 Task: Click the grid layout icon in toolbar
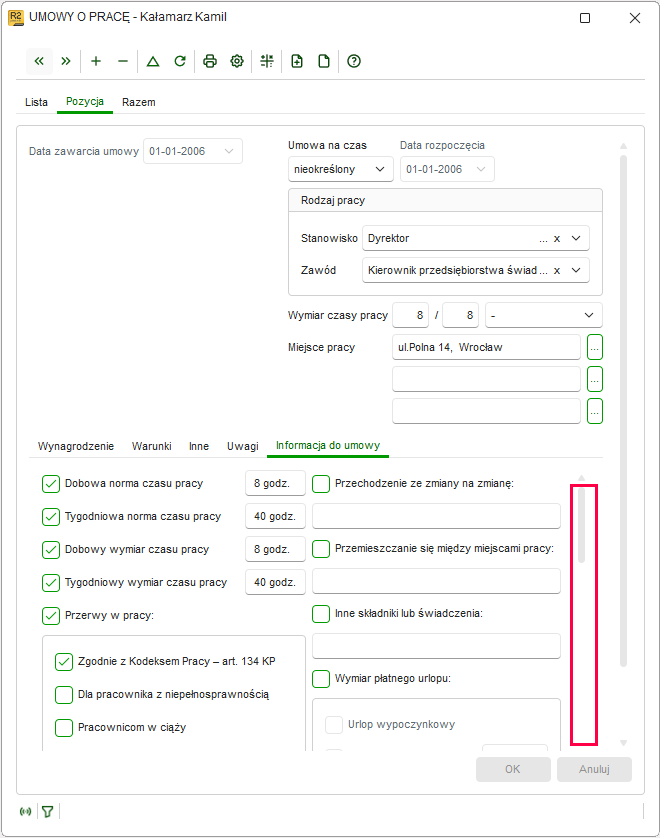(267, 61)
